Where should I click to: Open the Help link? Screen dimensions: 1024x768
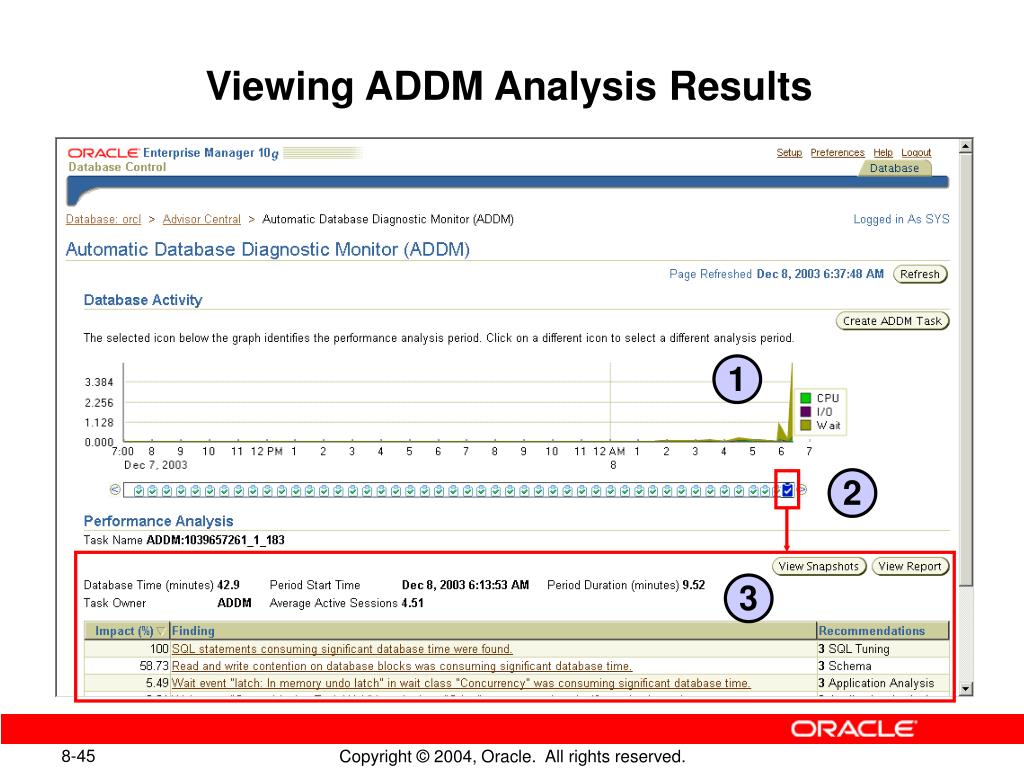pyautogui.click(x=883, y=152)
